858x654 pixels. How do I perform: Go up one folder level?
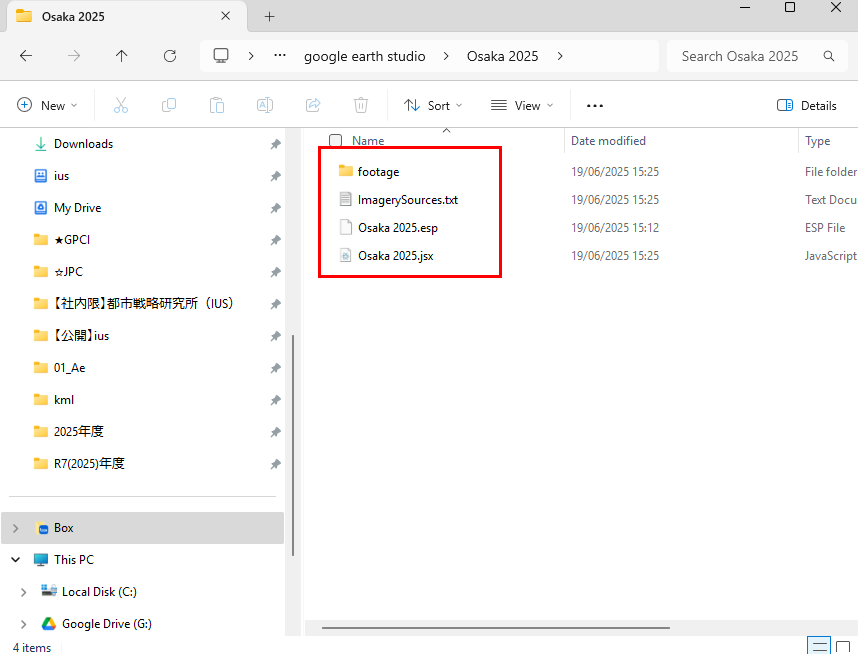(122, 56)
